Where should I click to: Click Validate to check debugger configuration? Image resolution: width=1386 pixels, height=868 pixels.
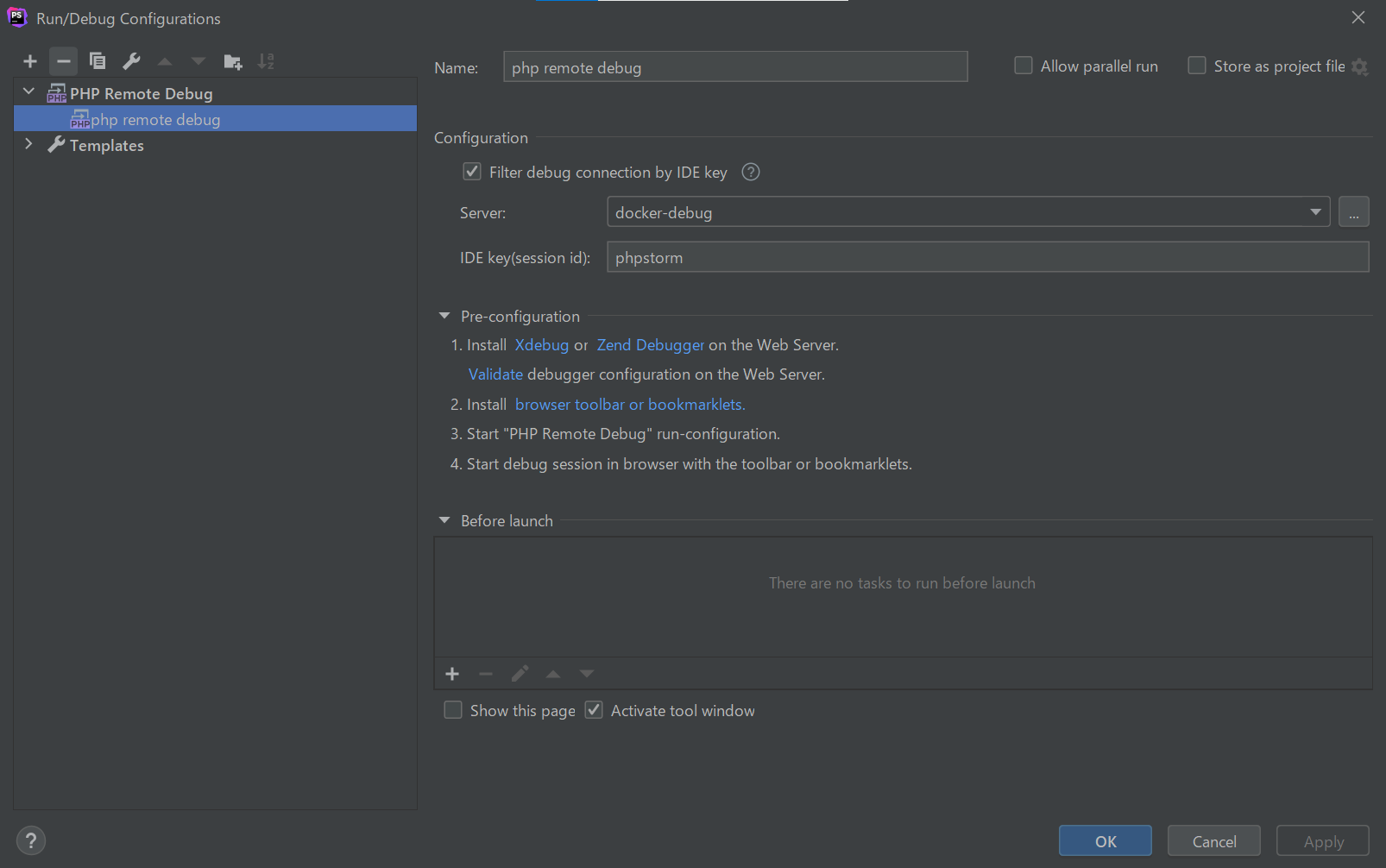tap(495, 374)
